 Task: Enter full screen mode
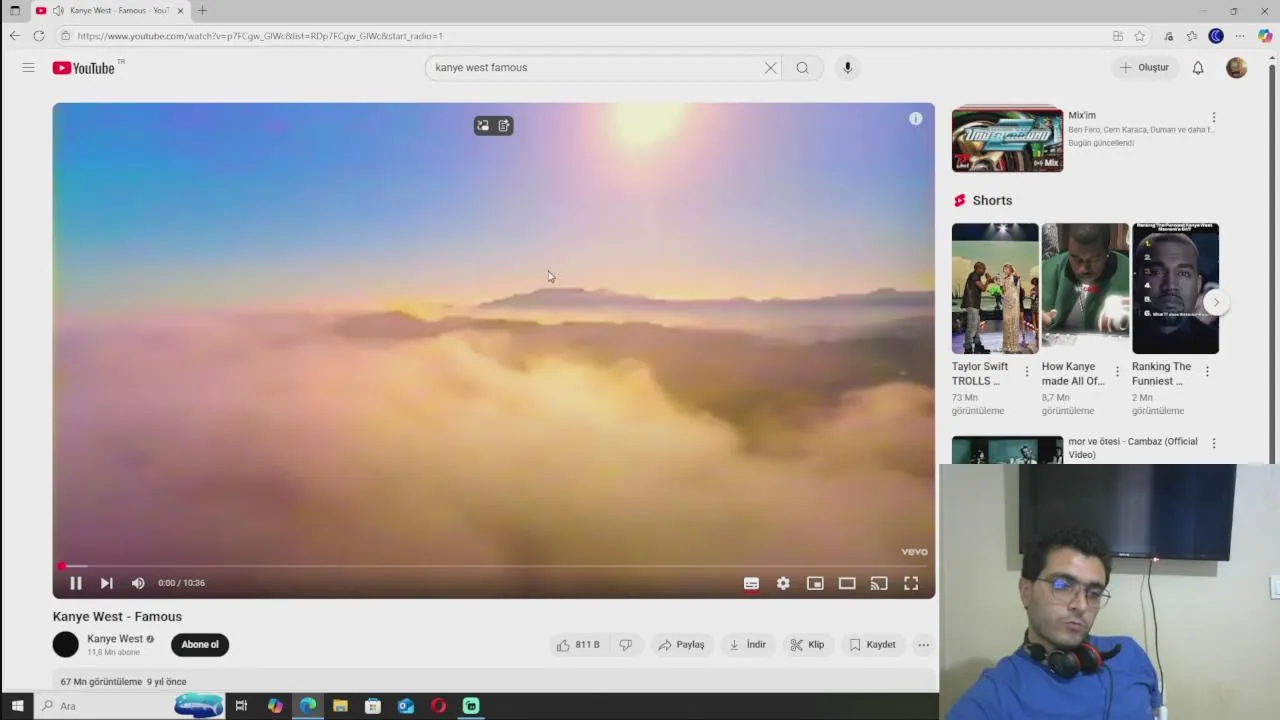click(911, 583)
